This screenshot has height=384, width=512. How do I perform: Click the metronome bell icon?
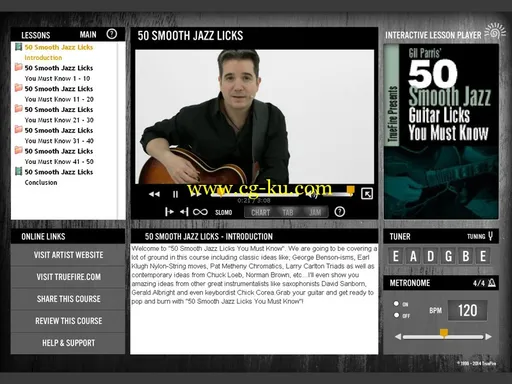coord(492,283)
